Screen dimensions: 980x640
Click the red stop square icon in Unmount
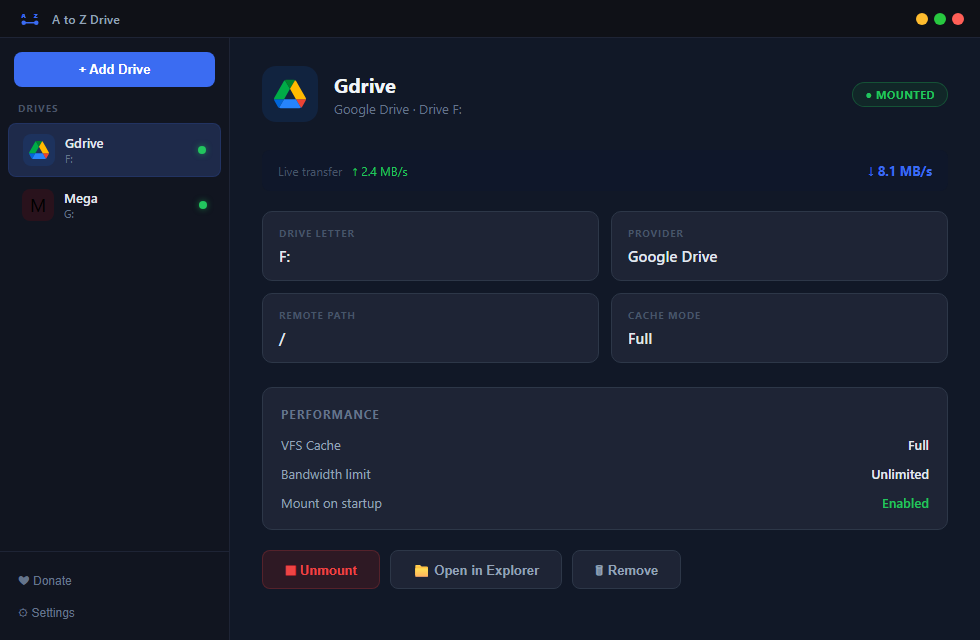pos(291,570)
